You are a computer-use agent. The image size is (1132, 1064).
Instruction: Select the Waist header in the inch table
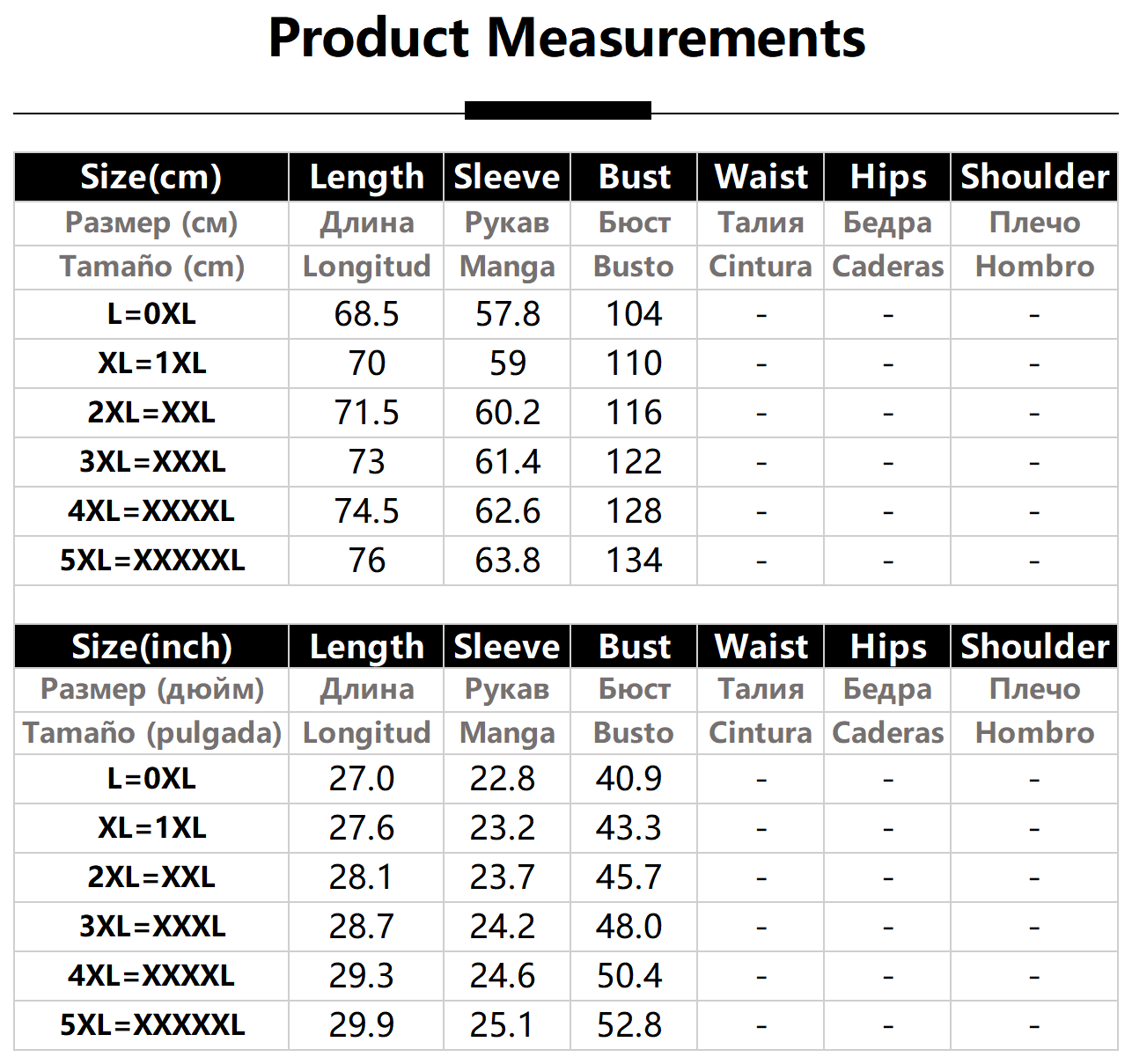click(761, 647)
